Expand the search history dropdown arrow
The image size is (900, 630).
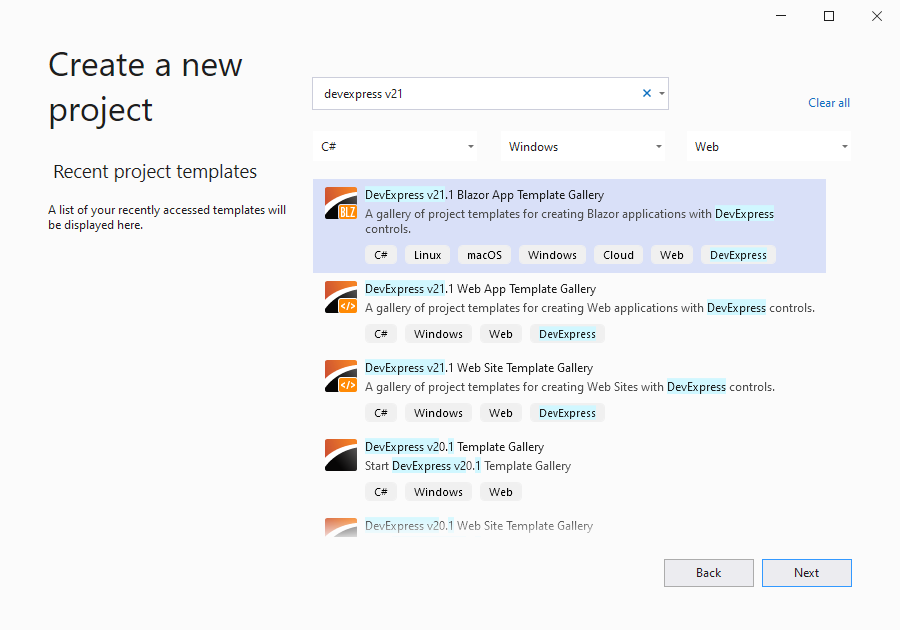tap(661, 94)
